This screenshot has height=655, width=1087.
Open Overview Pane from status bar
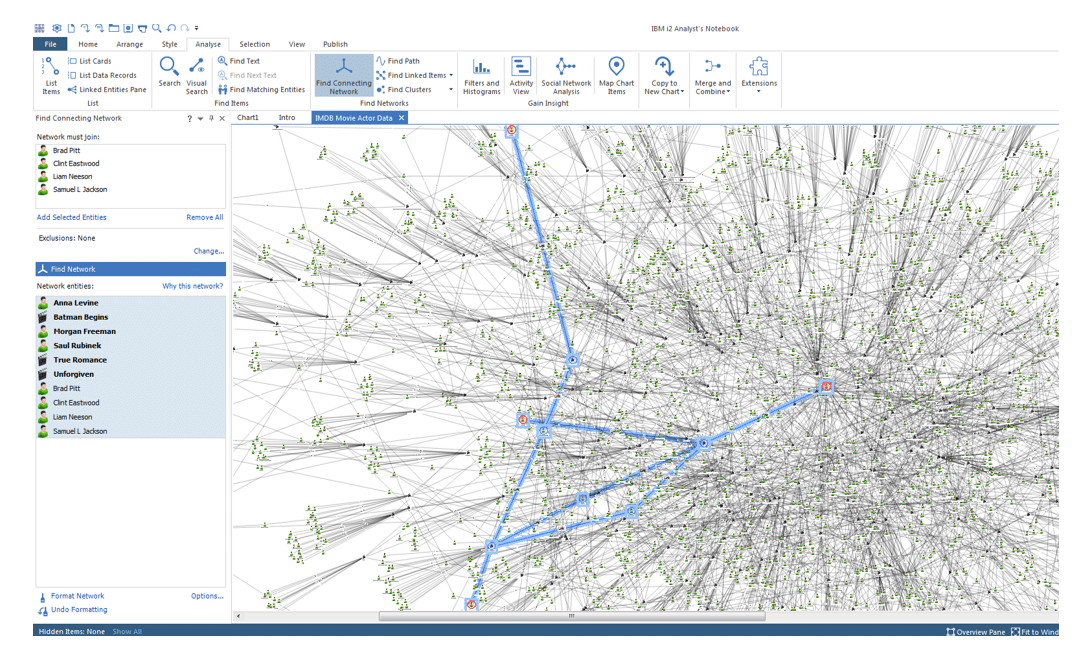click(975, 631)
